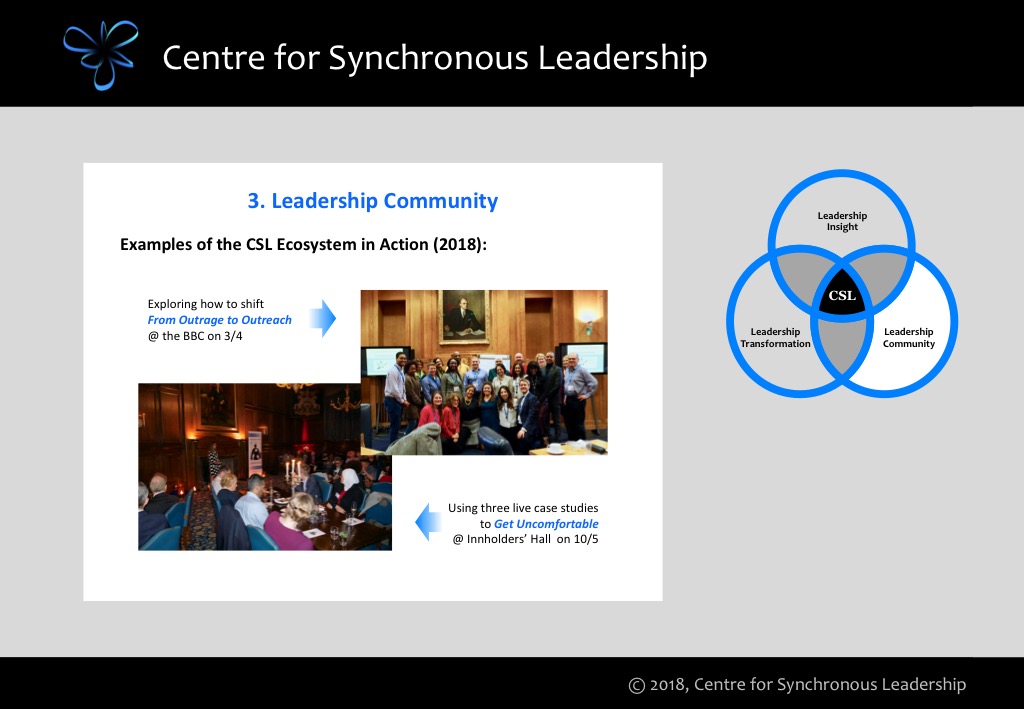Screen dimensions: 1024x709
Task: Open the BBC group photo
Action: pyautogui.click(x=484, y=372)
